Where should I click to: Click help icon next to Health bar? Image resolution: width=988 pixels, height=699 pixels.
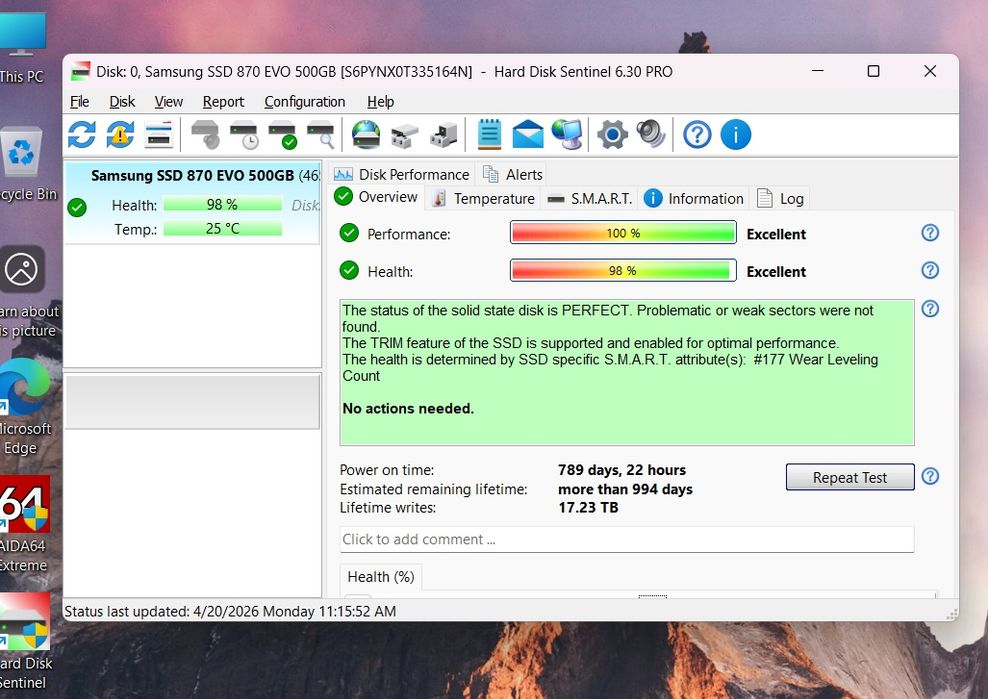pos(930,270)
